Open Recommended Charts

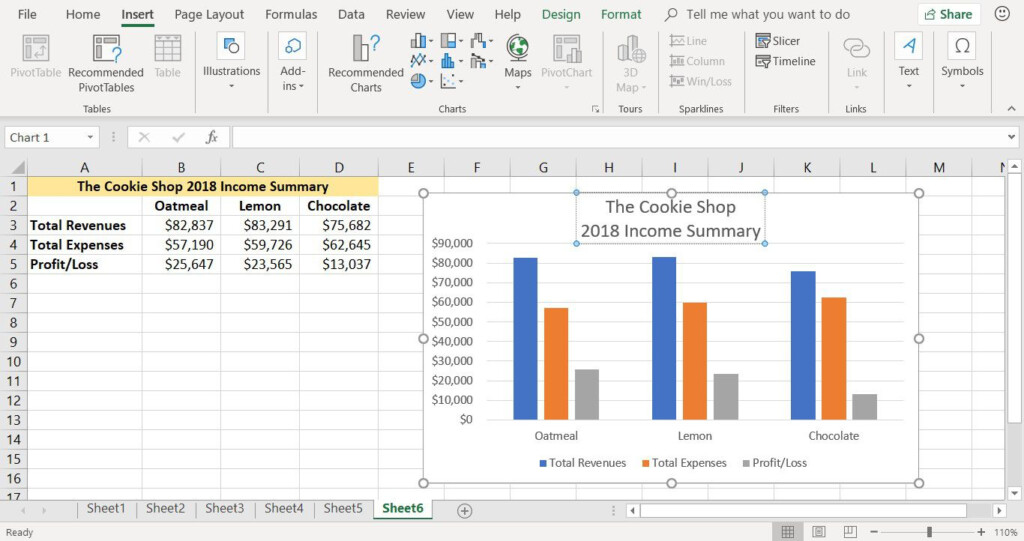pyautogui.click(x=366, y=65)
